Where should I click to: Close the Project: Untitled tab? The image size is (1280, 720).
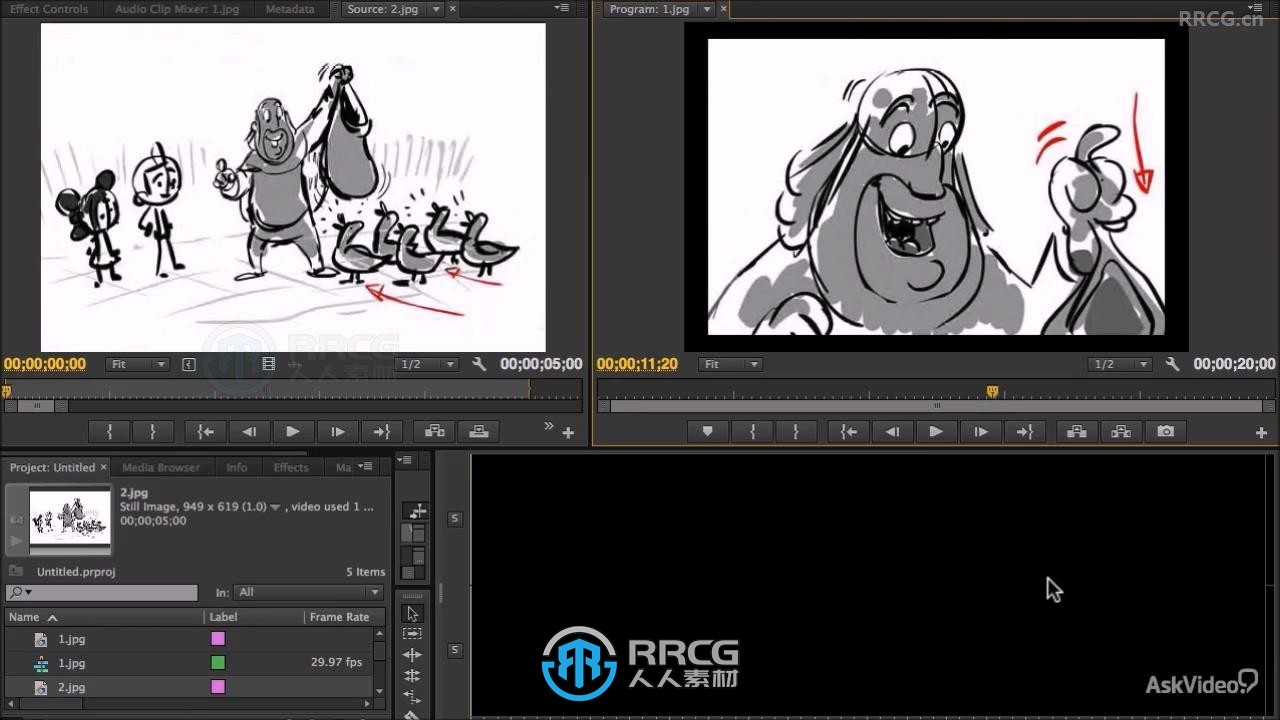(104, 467)
